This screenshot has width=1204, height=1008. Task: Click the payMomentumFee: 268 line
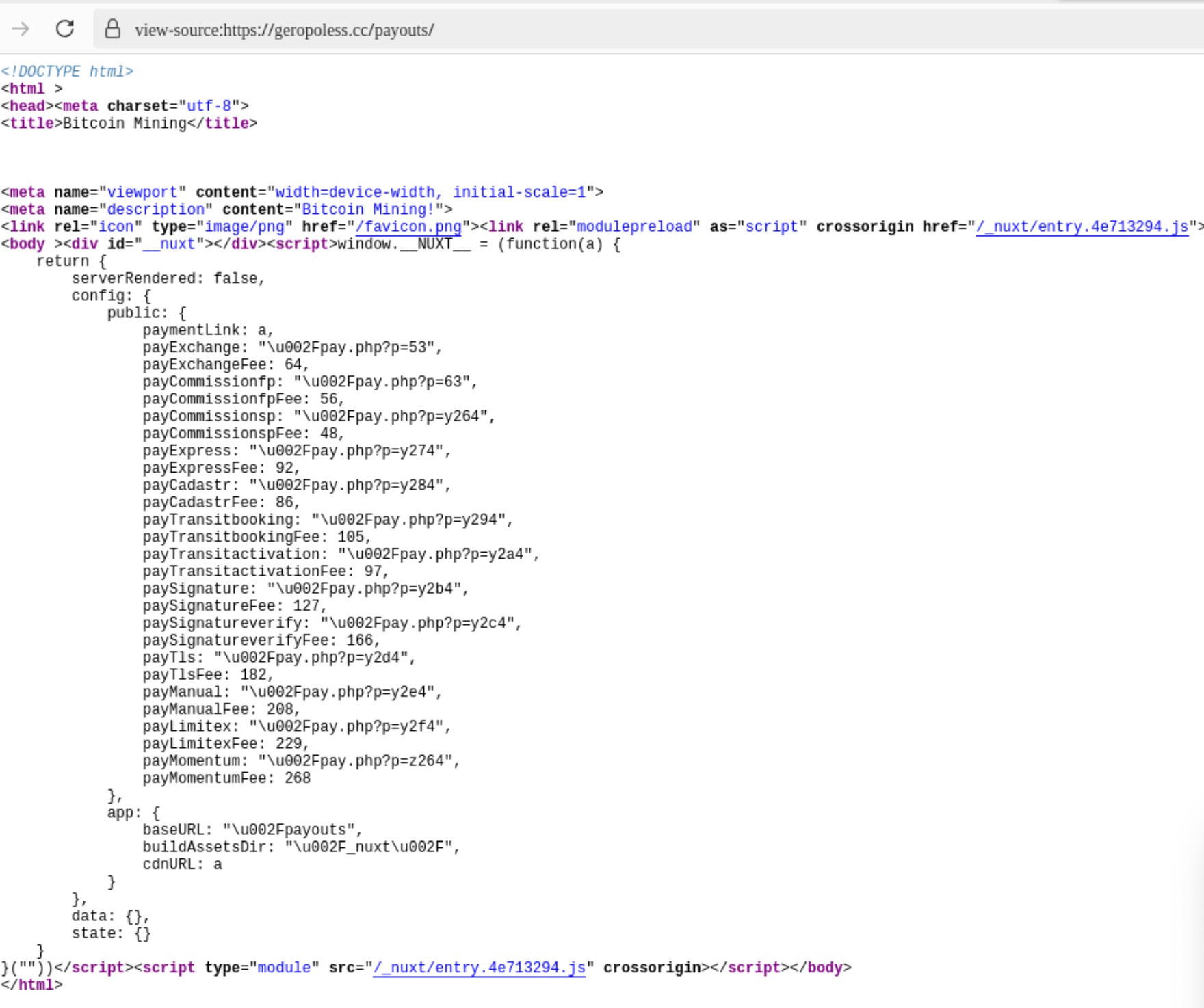click(x=226, y=778)
